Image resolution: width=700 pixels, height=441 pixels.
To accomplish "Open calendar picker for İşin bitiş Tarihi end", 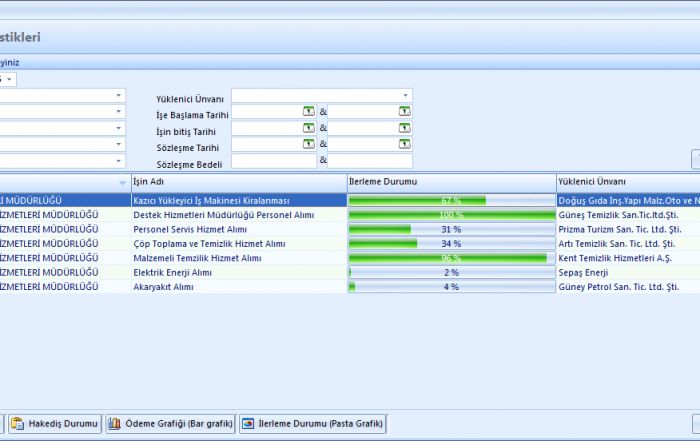I will 405,128.
